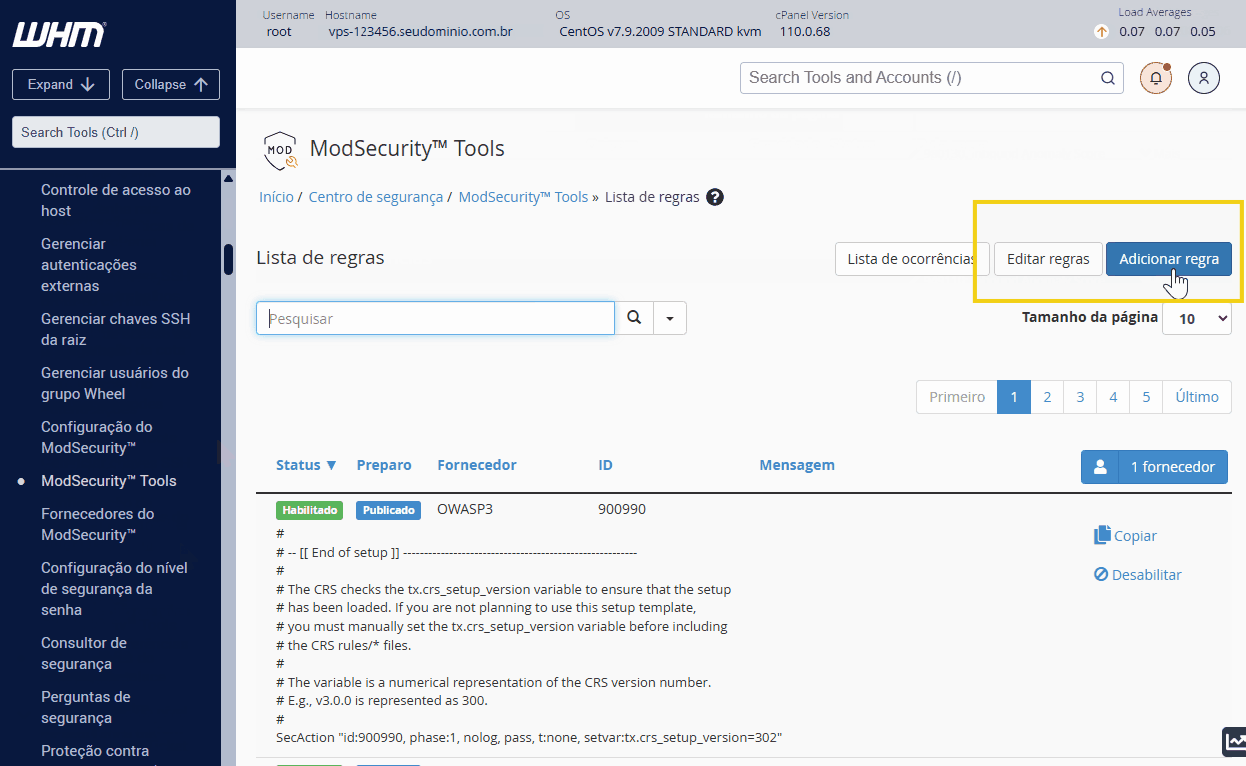The image size is (1246, 766).
Task: Click the WHM logo
Action: click(x=59, y=33)
